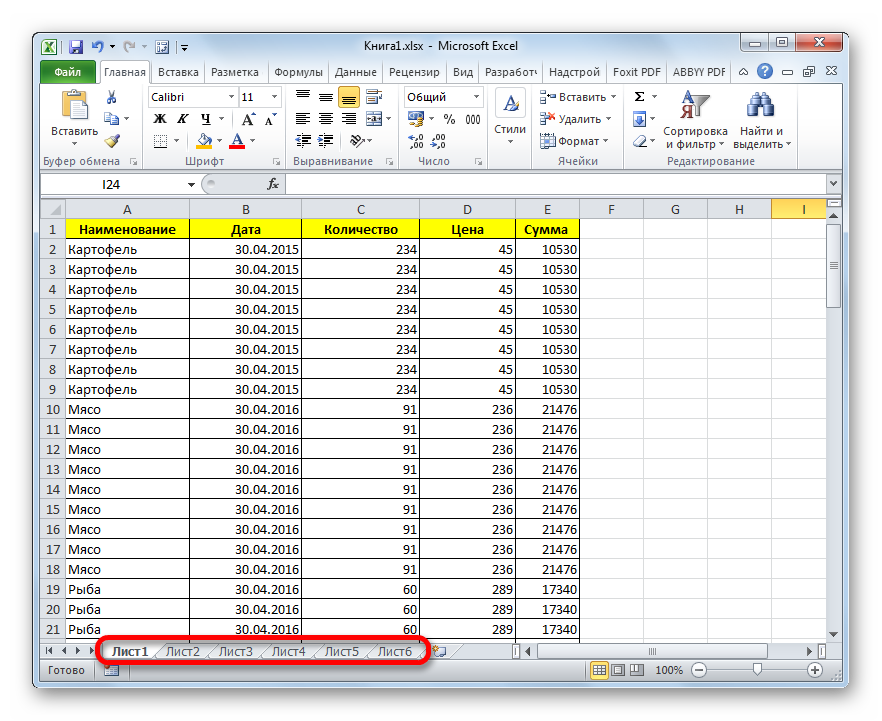
Task: Click the AutoSum sigma icon
Action: click(x=640, y=97)
